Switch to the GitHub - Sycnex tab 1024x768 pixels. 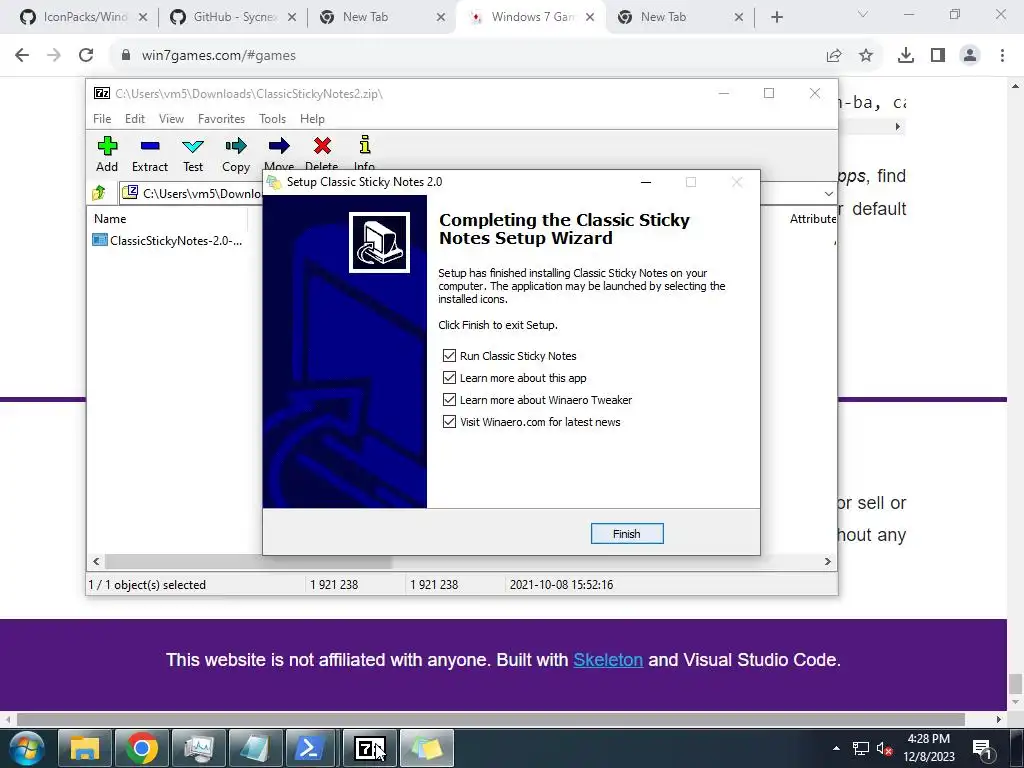(x=234, y=17)
